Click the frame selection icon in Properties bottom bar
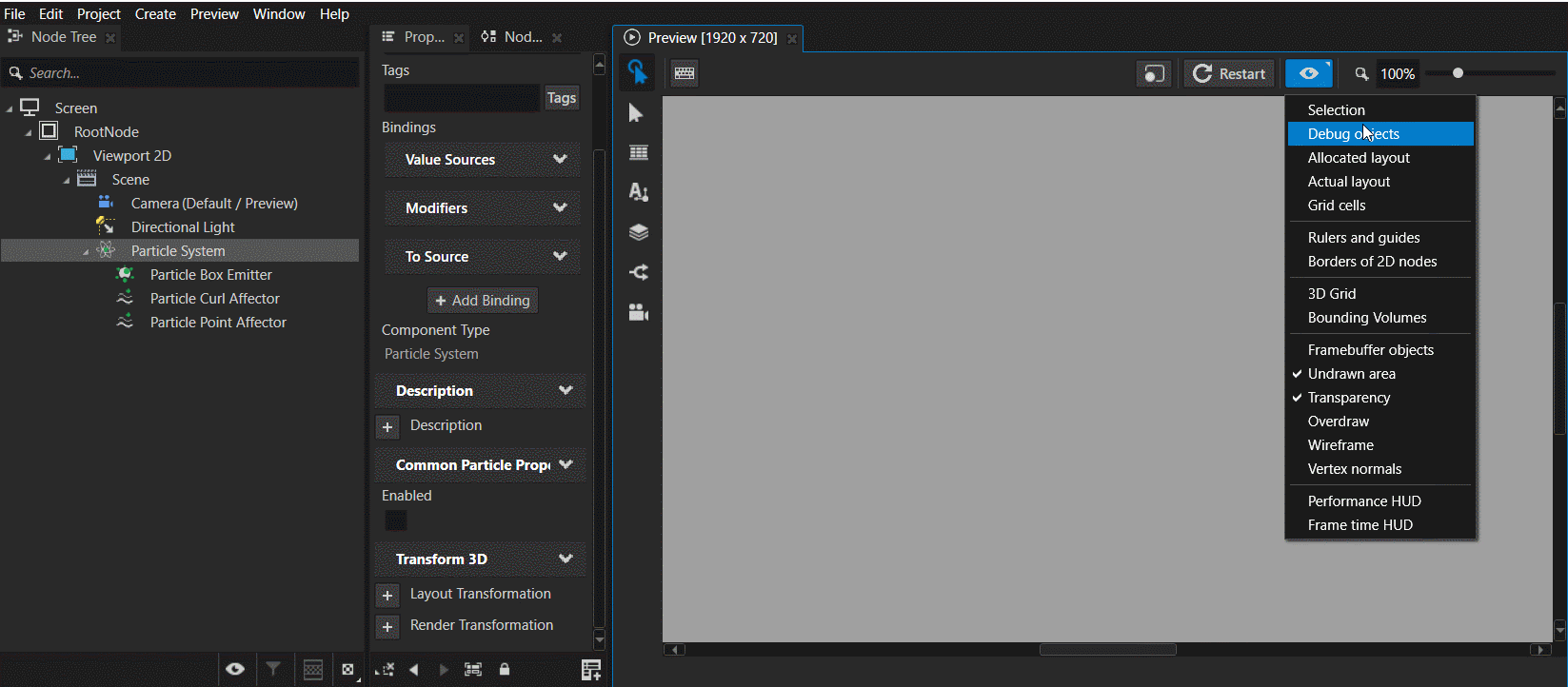 [473, 670]
